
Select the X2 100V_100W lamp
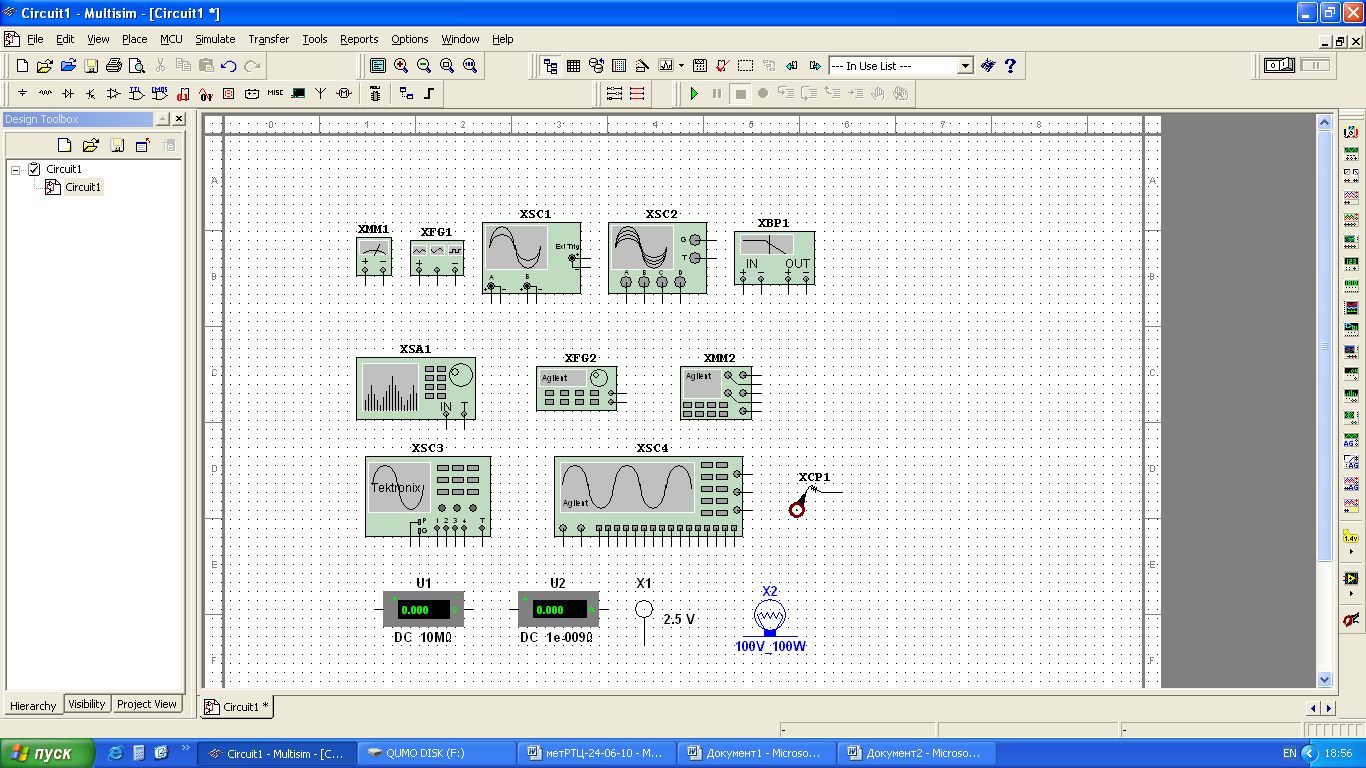[770, 620]
